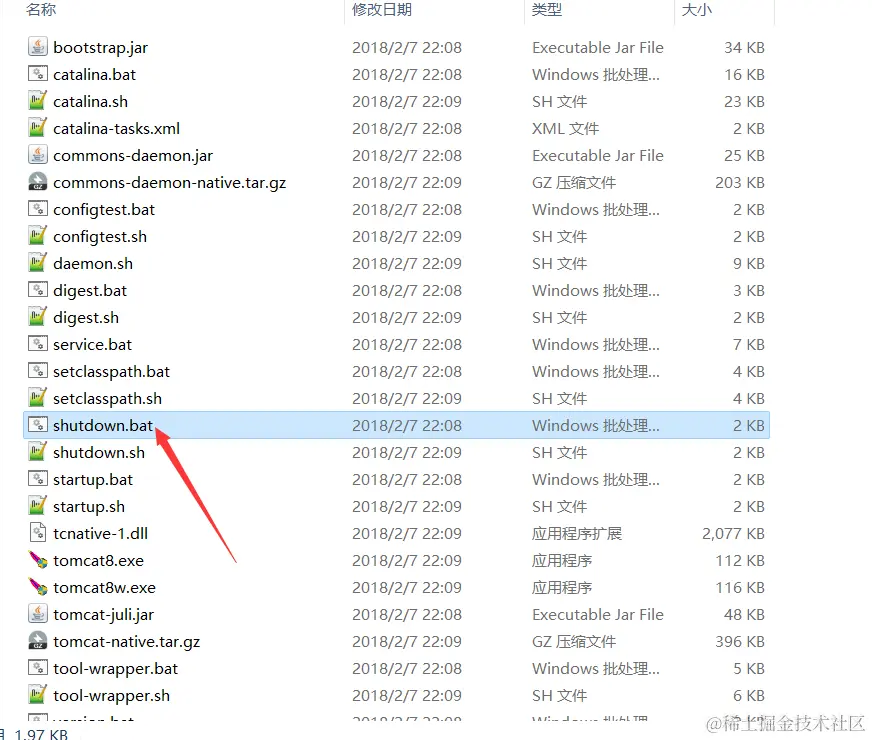Click the 34 KB size value
872x740 pixels.
click(744, 47)
